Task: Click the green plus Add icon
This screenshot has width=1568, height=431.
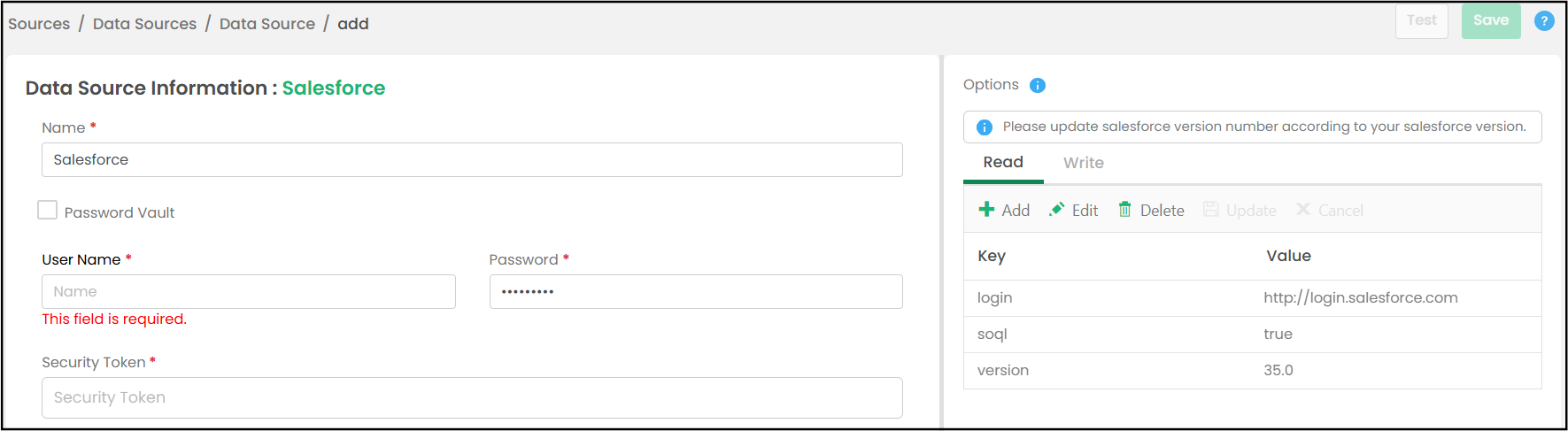Action: pyautogui.click(x=986, y=210)
